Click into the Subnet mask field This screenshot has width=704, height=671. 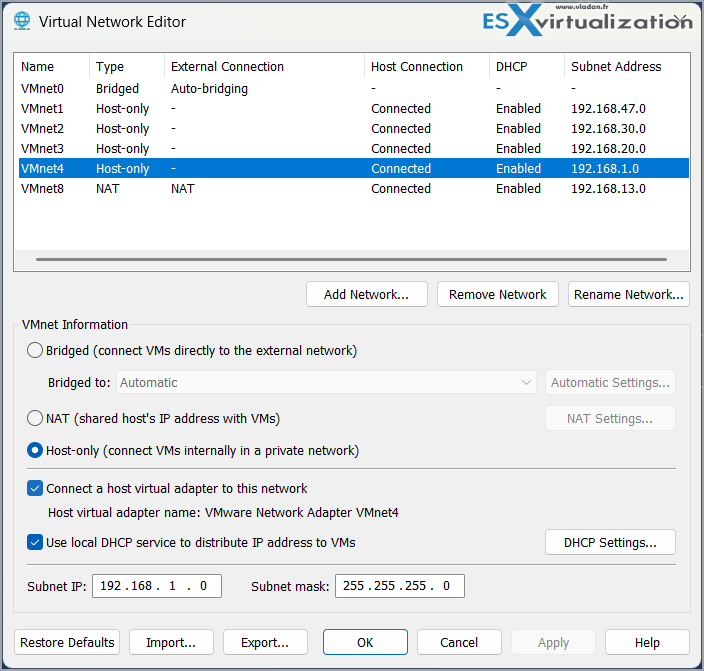(x=399, y=586)
